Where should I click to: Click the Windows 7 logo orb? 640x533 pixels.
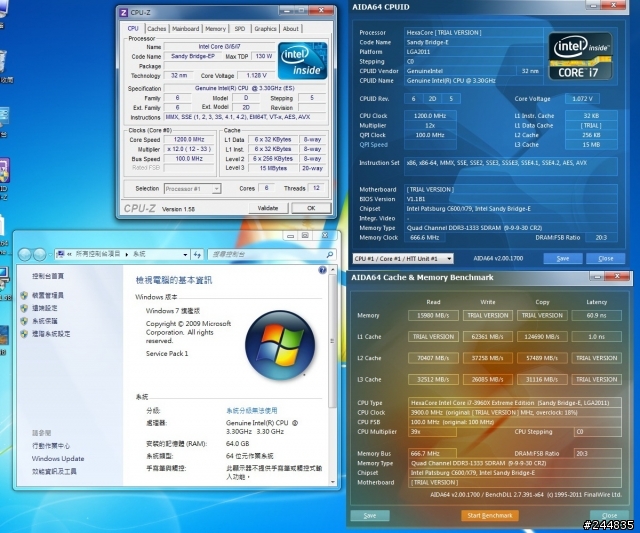point(280,345)
